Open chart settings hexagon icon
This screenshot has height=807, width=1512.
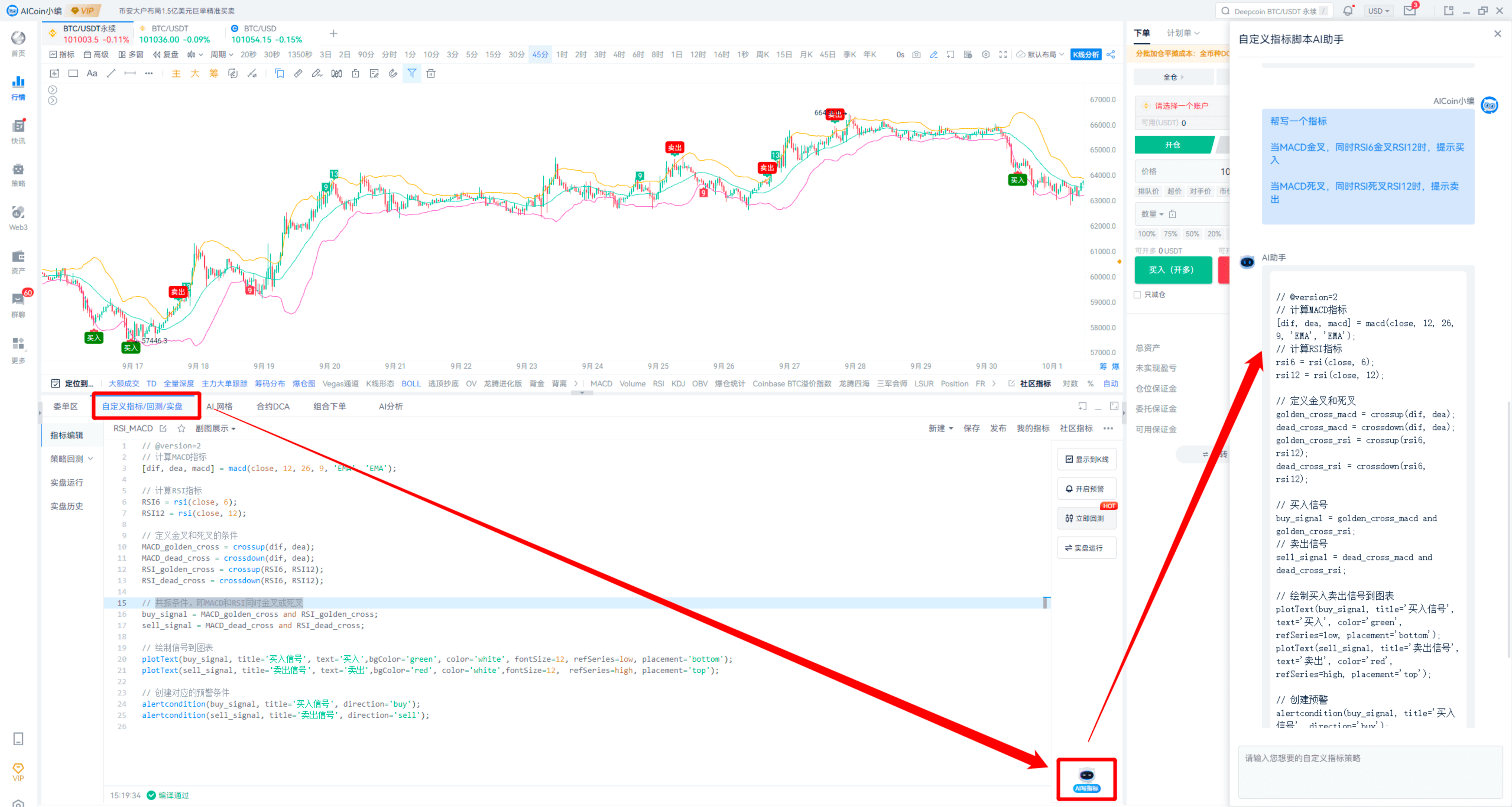pos(986,55)
